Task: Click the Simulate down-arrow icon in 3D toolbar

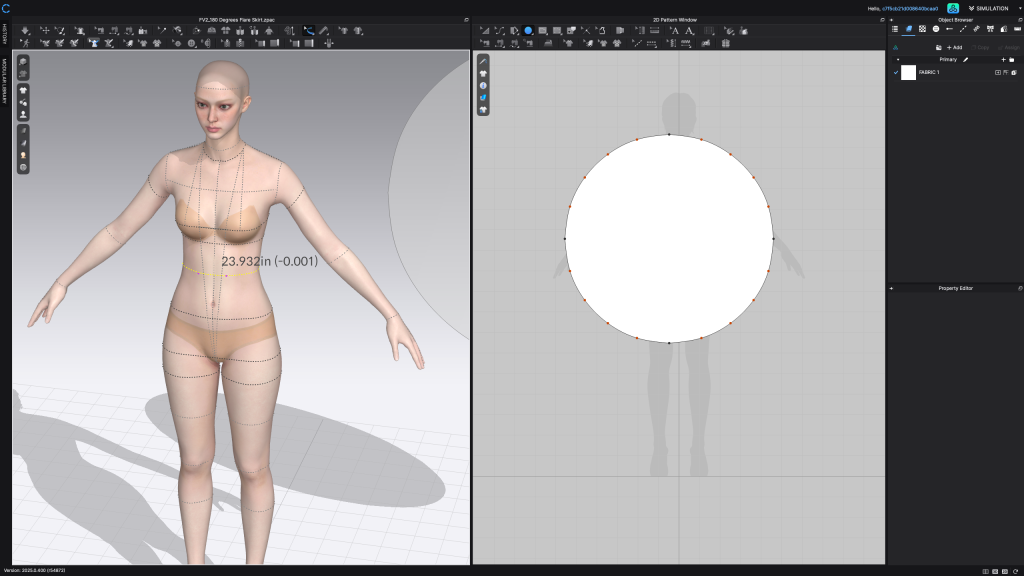Action: coord(25,31)
